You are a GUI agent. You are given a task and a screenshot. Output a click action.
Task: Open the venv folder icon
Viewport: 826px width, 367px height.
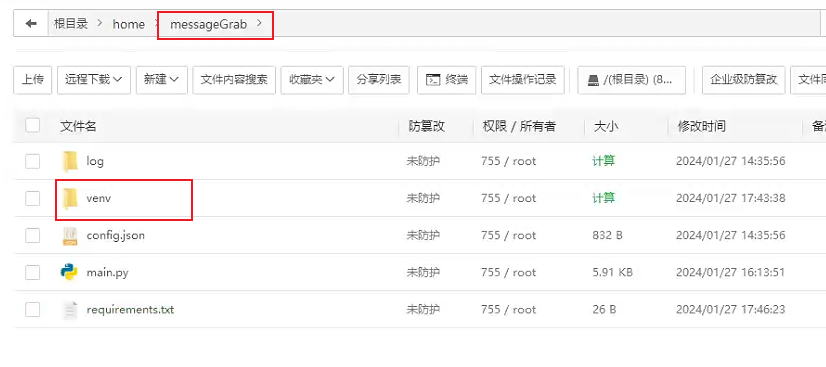(70, 199)
